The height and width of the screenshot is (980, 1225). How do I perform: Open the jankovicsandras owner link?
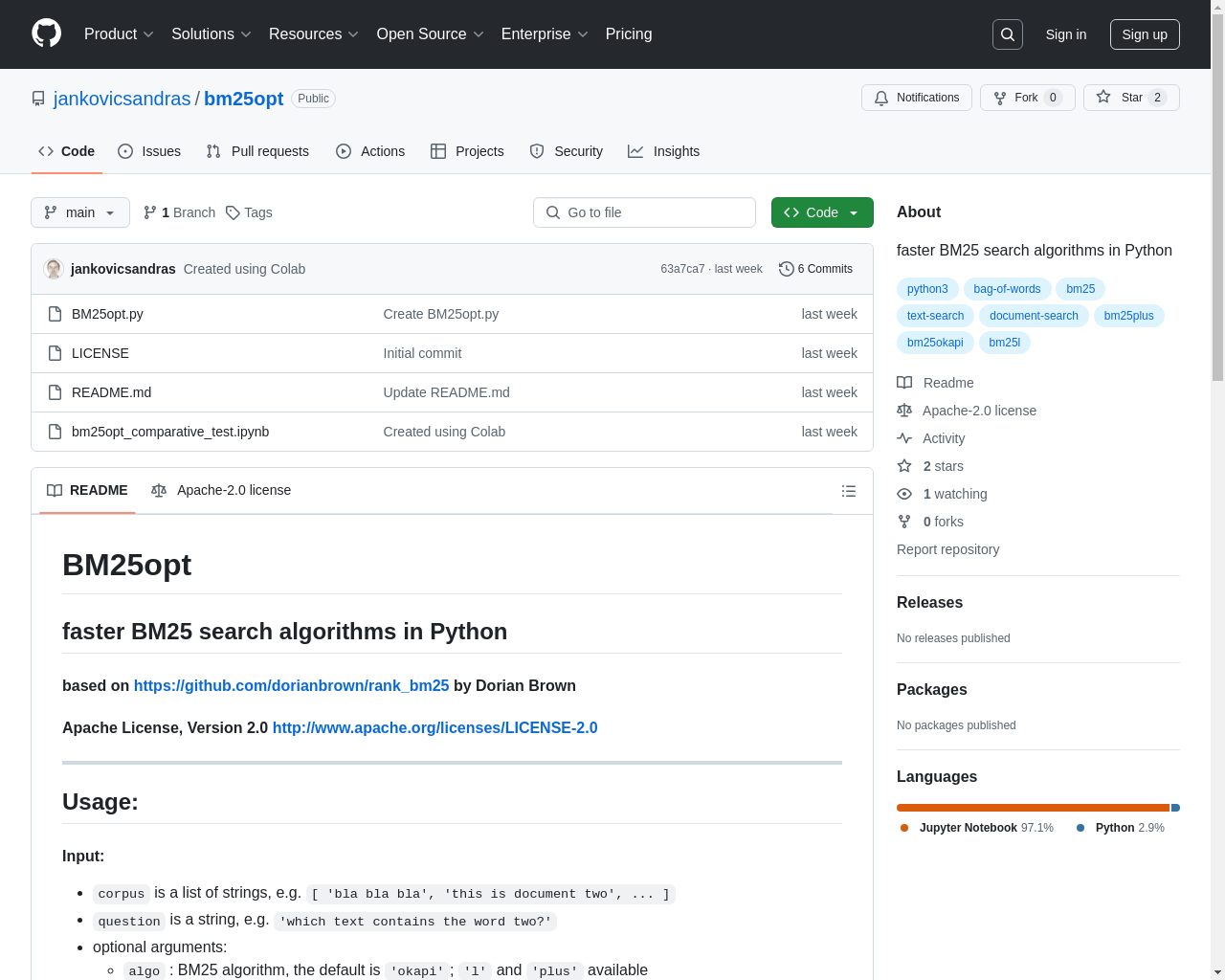122,99
